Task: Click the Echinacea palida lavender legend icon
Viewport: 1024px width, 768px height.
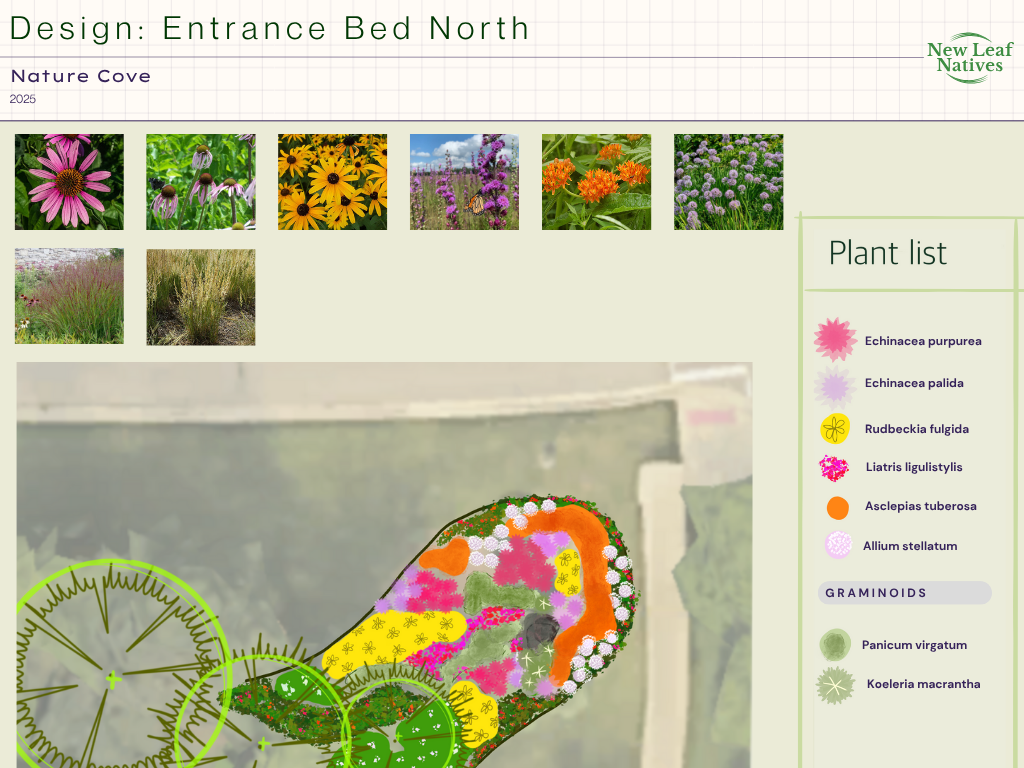Action: coord(835,387)
